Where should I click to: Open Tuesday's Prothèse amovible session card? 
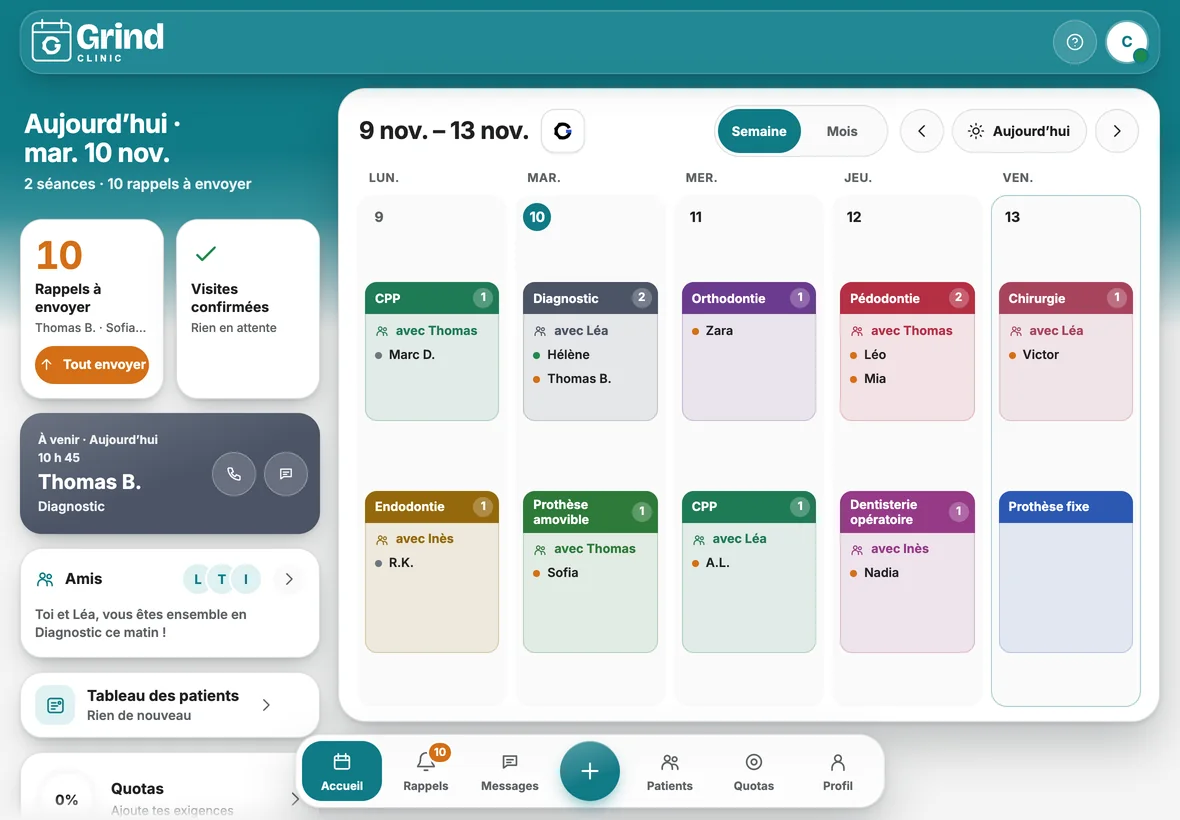point(590,572)
